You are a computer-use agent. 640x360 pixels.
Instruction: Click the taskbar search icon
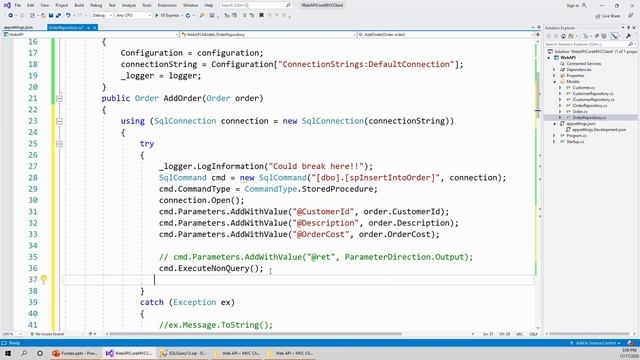click(x=24, y=353)
